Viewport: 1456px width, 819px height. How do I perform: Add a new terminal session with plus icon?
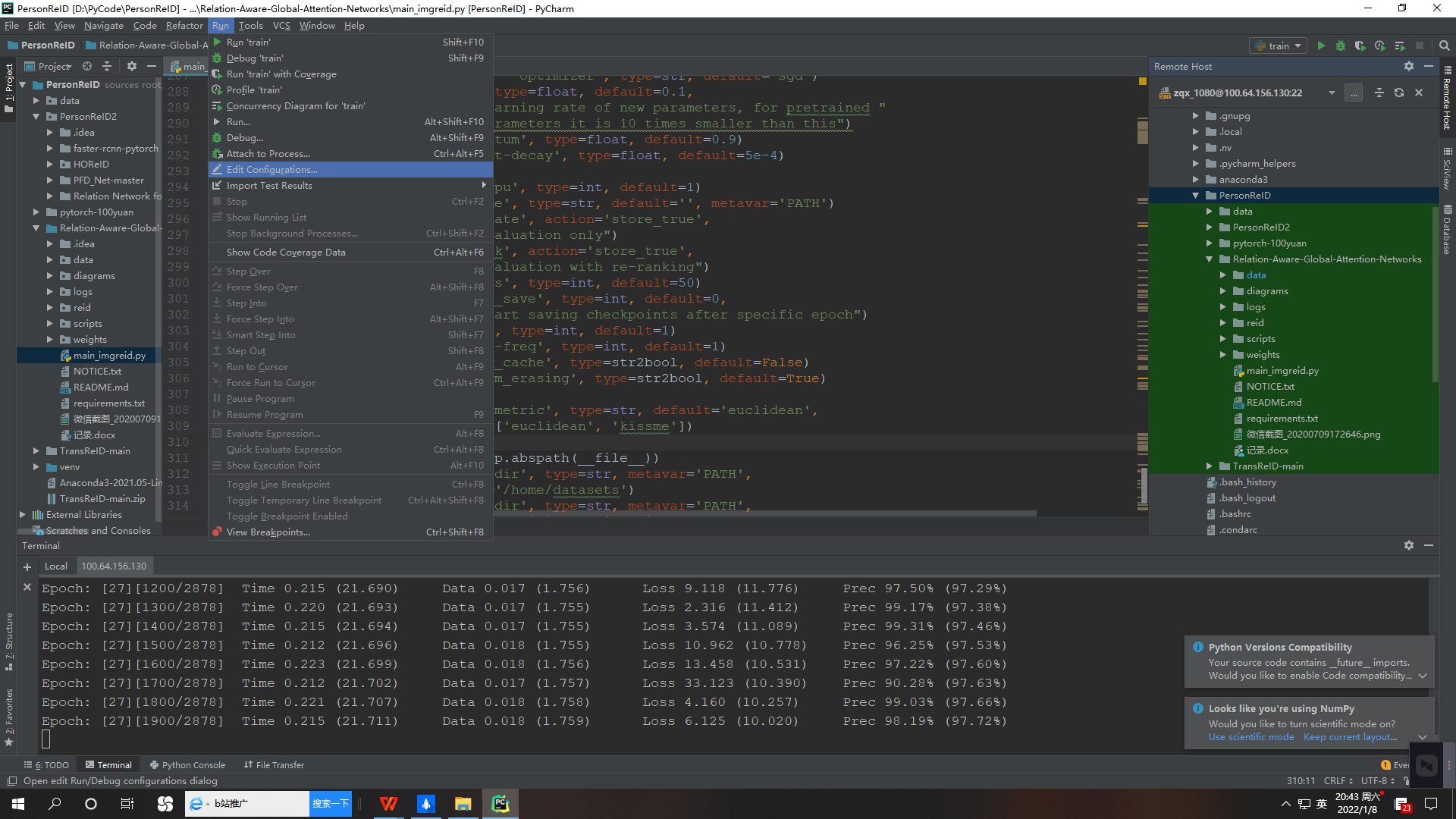click(27, 566)
